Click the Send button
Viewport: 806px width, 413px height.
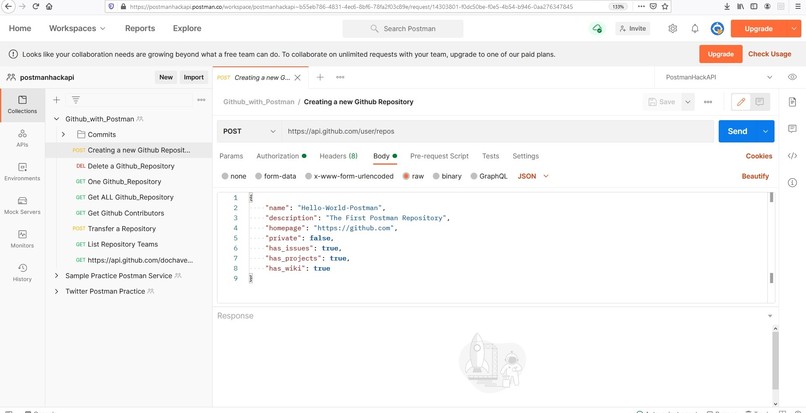[737, 131]
